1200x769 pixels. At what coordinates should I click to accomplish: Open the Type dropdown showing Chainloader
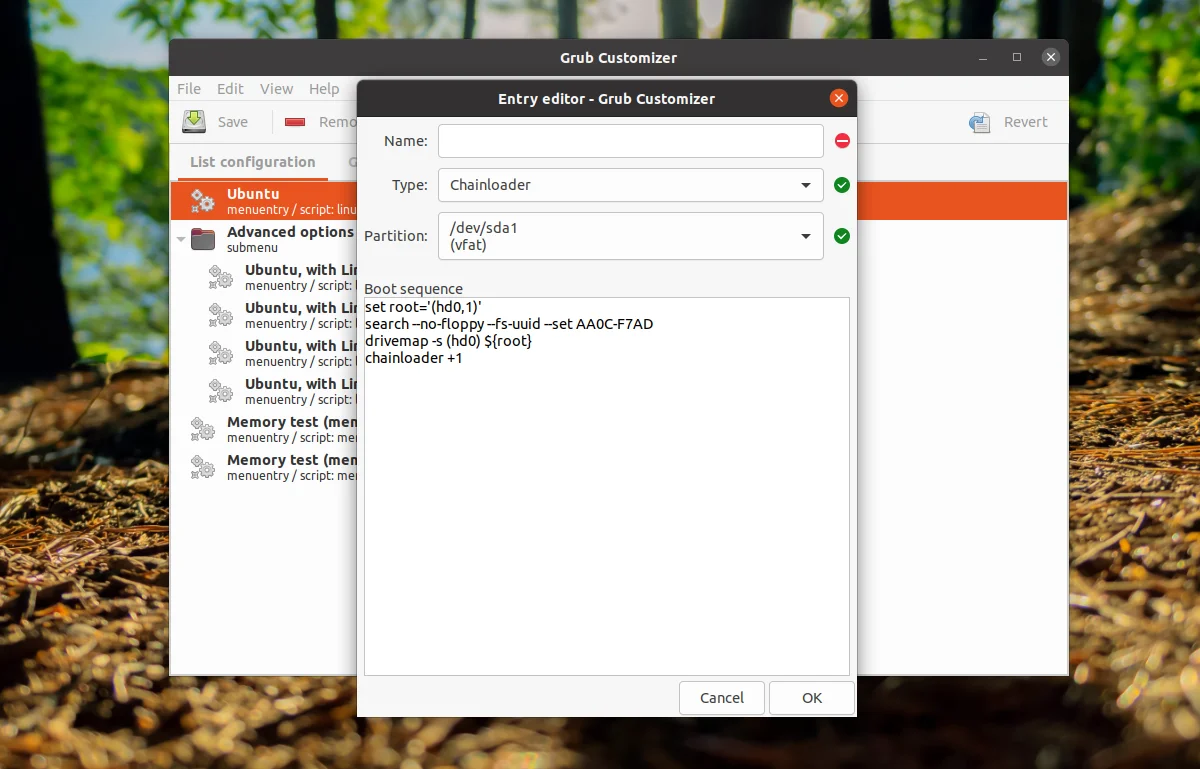631,185
